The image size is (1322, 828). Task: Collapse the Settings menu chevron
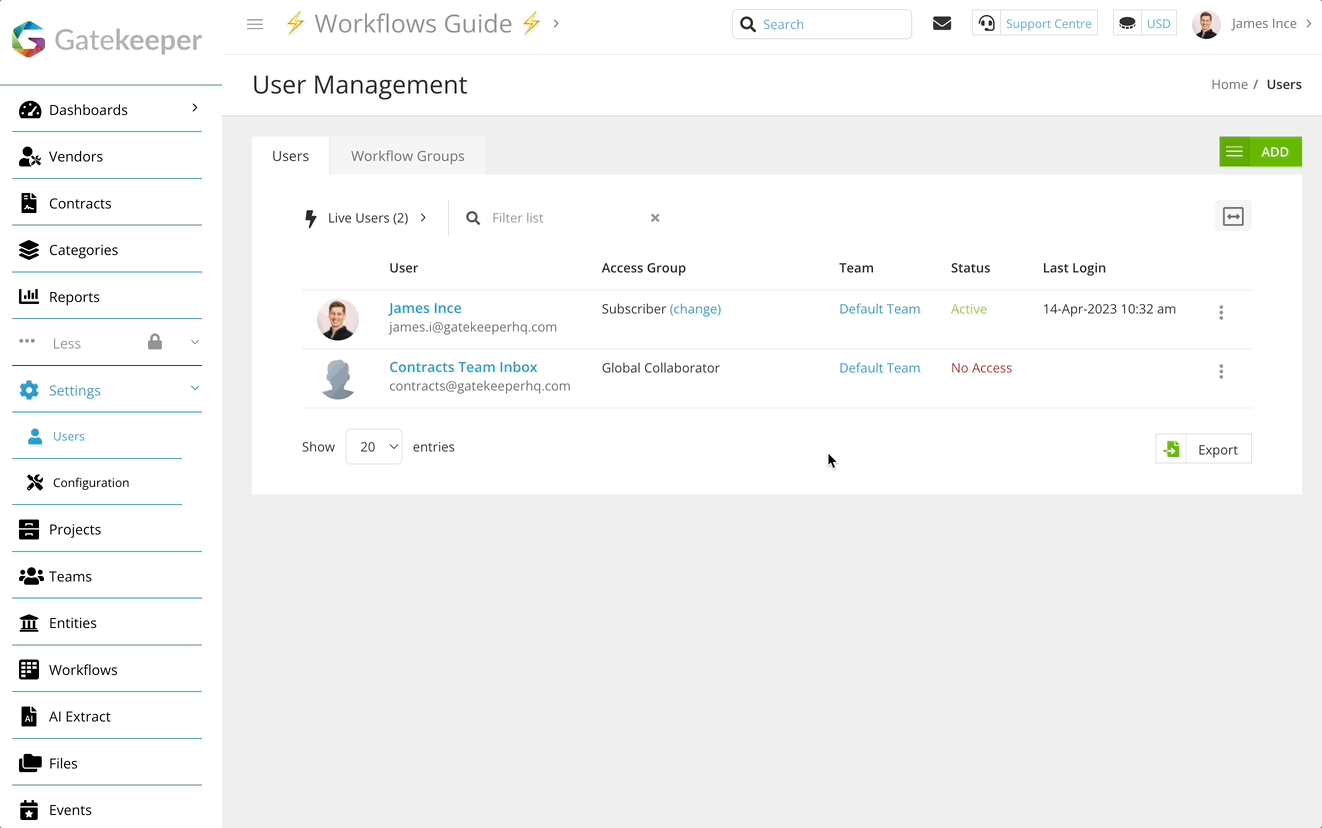pos(195,389)
